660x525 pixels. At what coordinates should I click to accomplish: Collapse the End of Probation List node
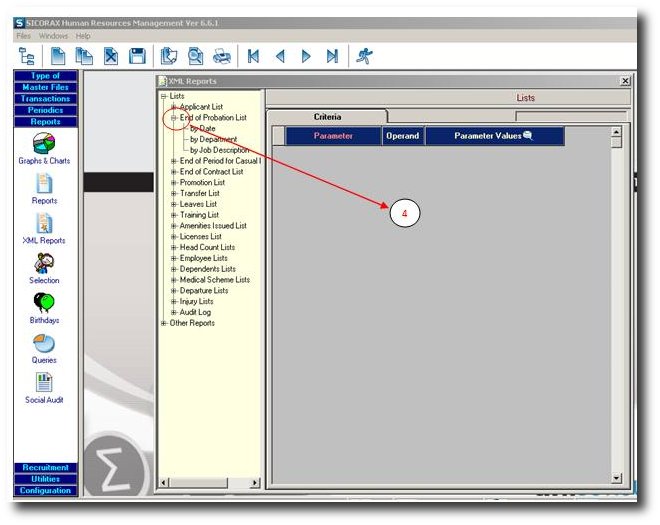coord(174,118)
